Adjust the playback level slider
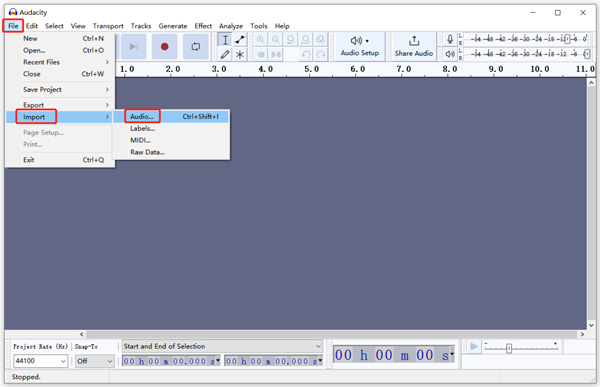 click(x=587, y=54)
